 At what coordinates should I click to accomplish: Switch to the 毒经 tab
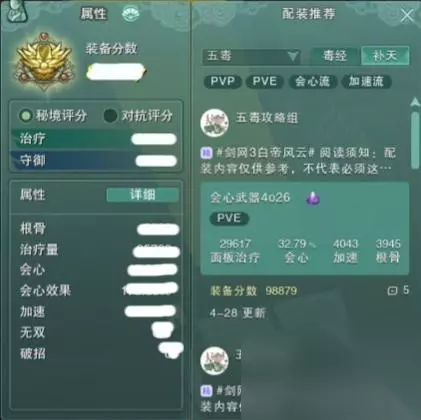click(335, 55)
